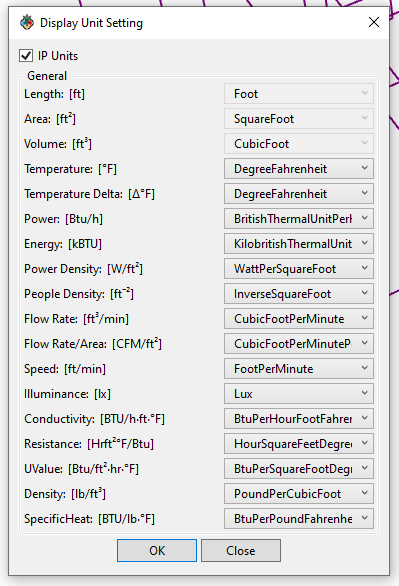Click the Illuminance: [lx] label
Viewport: 399px width, 586px height.
[x=67, y=394]
